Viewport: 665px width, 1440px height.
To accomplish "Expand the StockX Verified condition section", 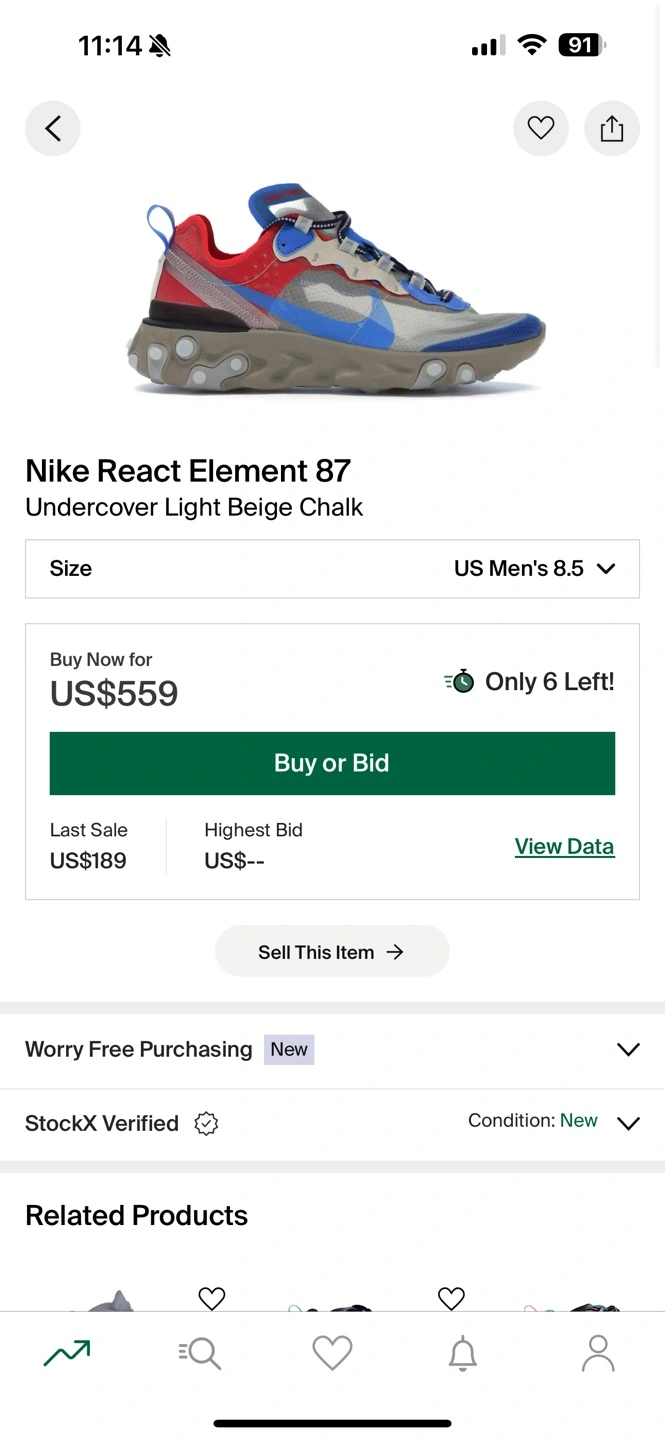I will pyautogui.click(x=628, y=1123).
